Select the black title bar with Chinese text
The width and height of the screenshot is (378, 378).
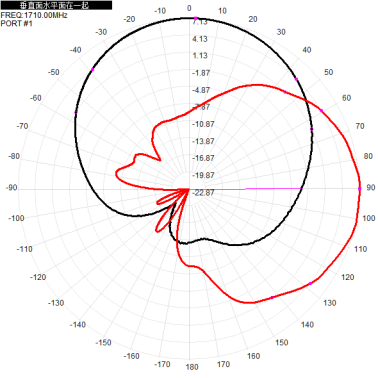coord(56,5)
